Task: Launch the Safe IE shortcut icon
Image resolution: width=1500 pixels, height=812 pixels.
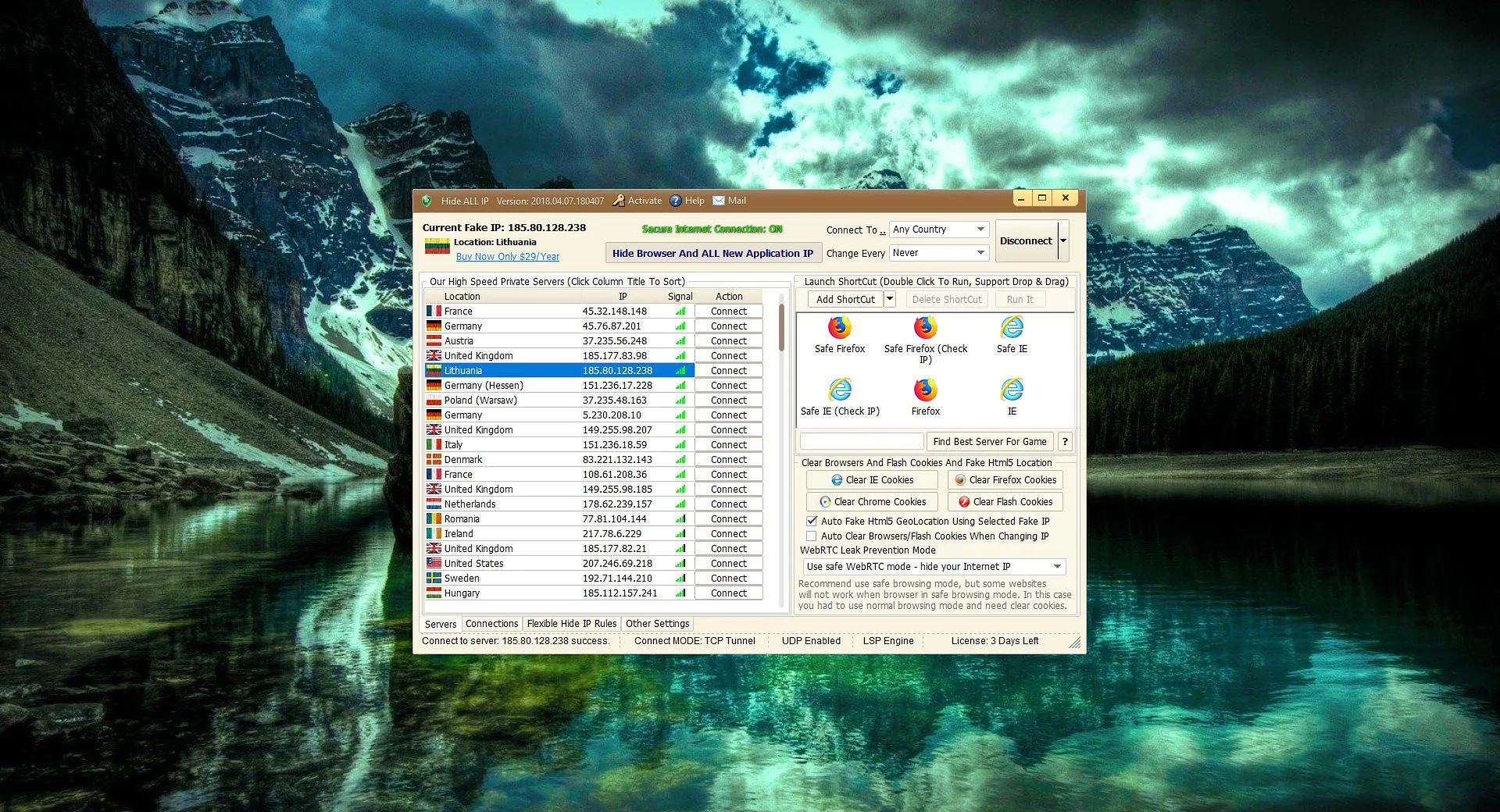Action: pyautogui.click(x=1012, y=327)
